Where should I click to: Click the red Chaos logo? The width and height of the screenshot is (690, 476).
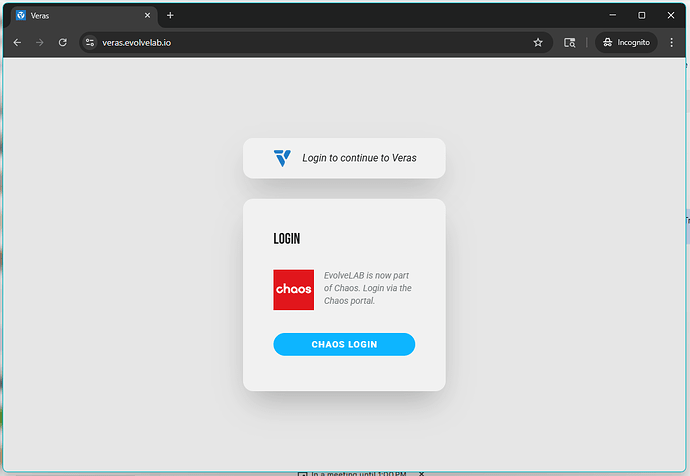tap(294, 289)
